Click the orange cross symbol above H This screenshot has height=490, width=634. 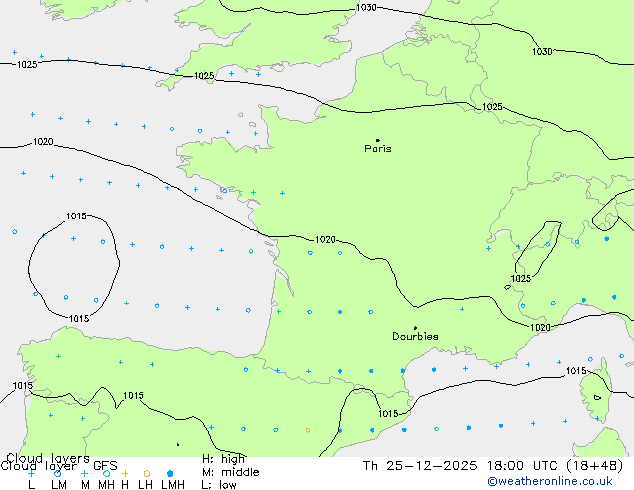point(125,473)
